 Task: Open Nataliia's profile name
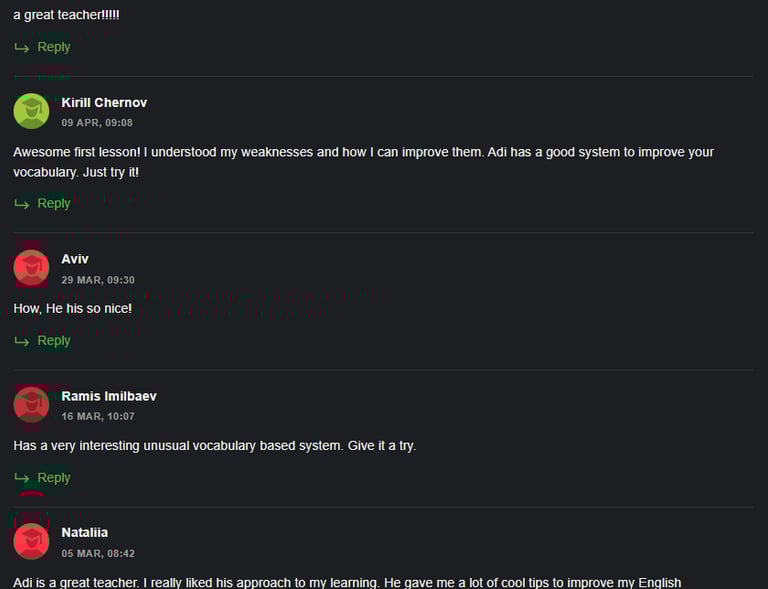pos(85,532)
